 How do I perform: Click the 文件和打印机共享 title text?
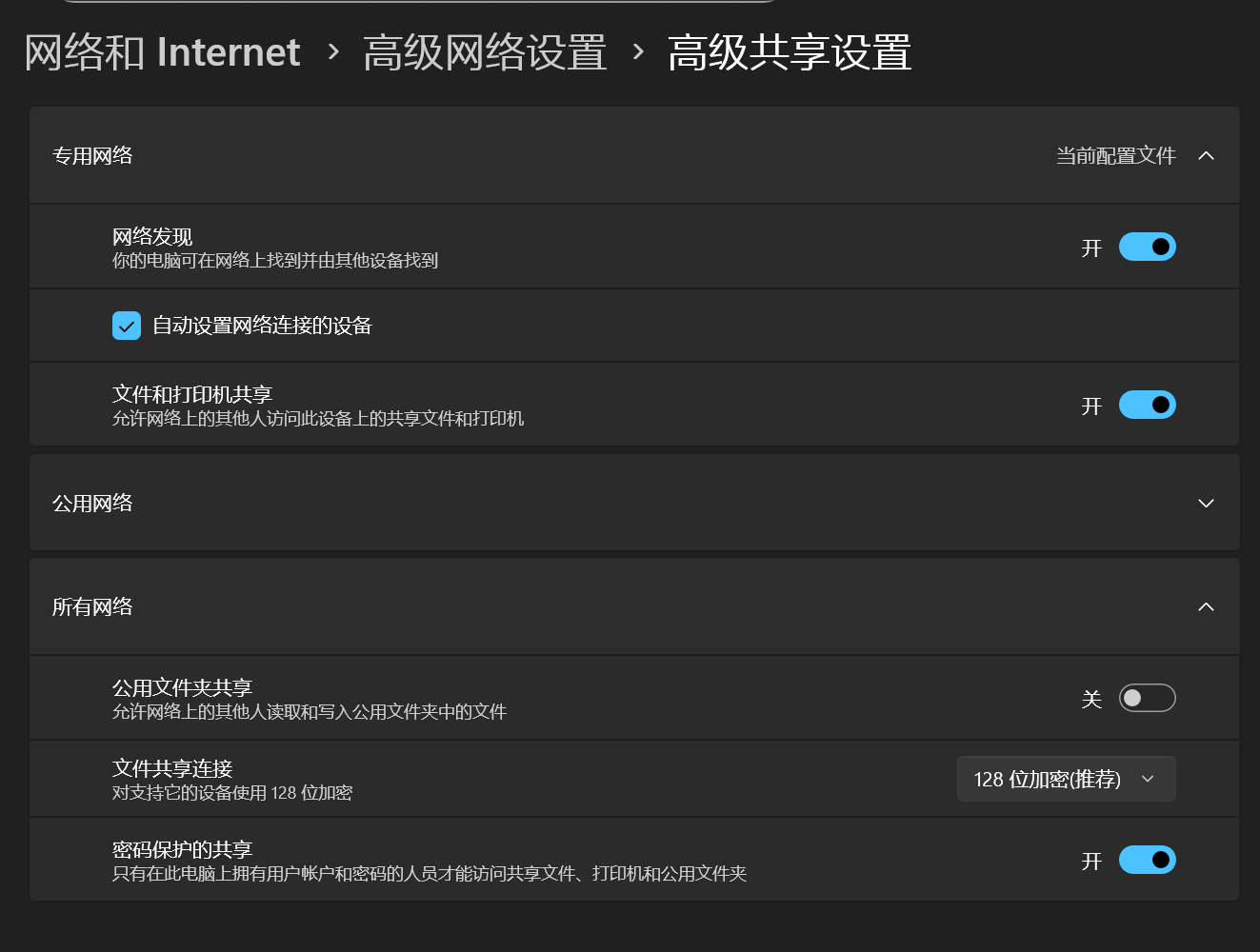[x=192, y=394]
